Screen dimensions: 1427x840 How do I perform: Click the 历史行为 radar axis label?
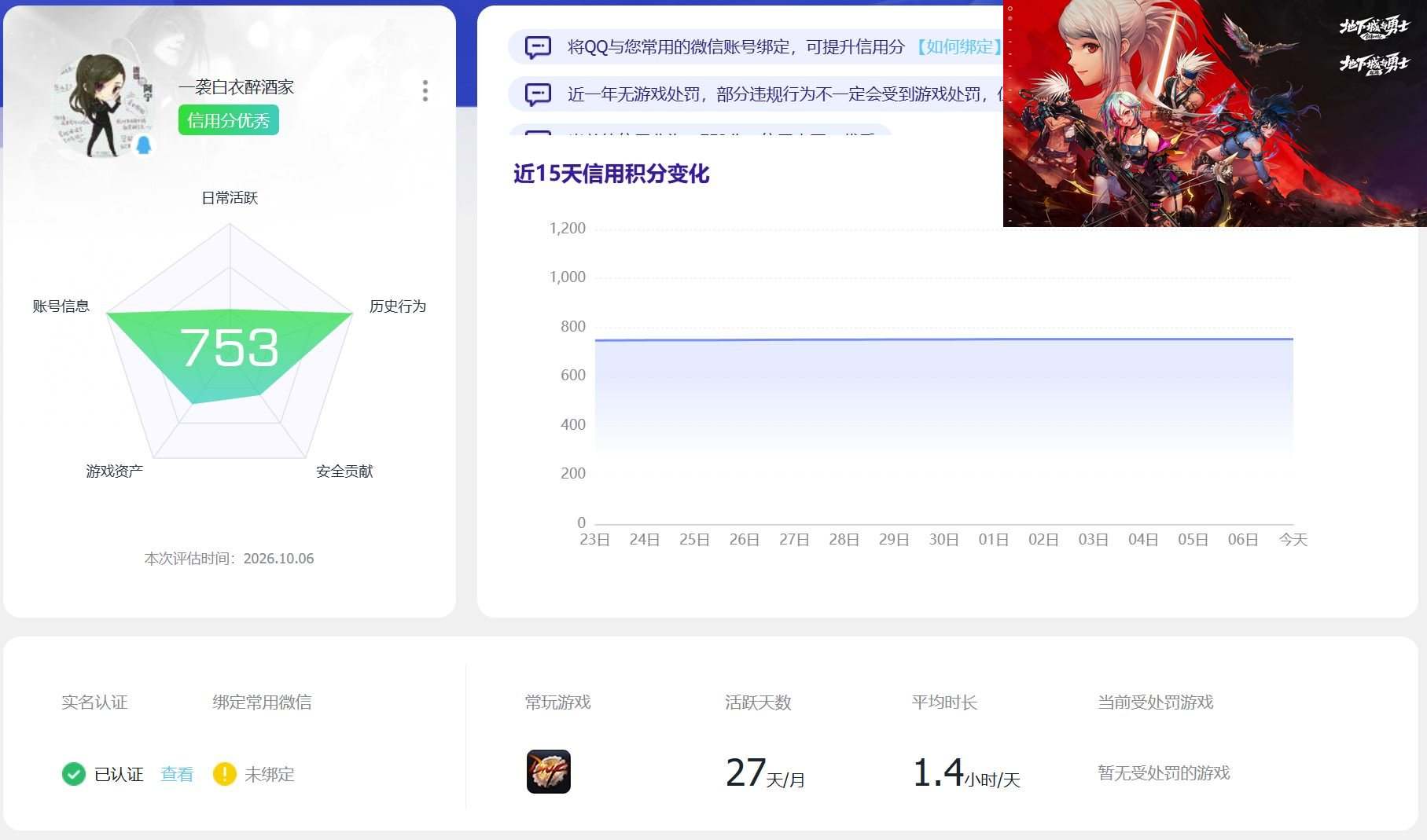(398, 306)
